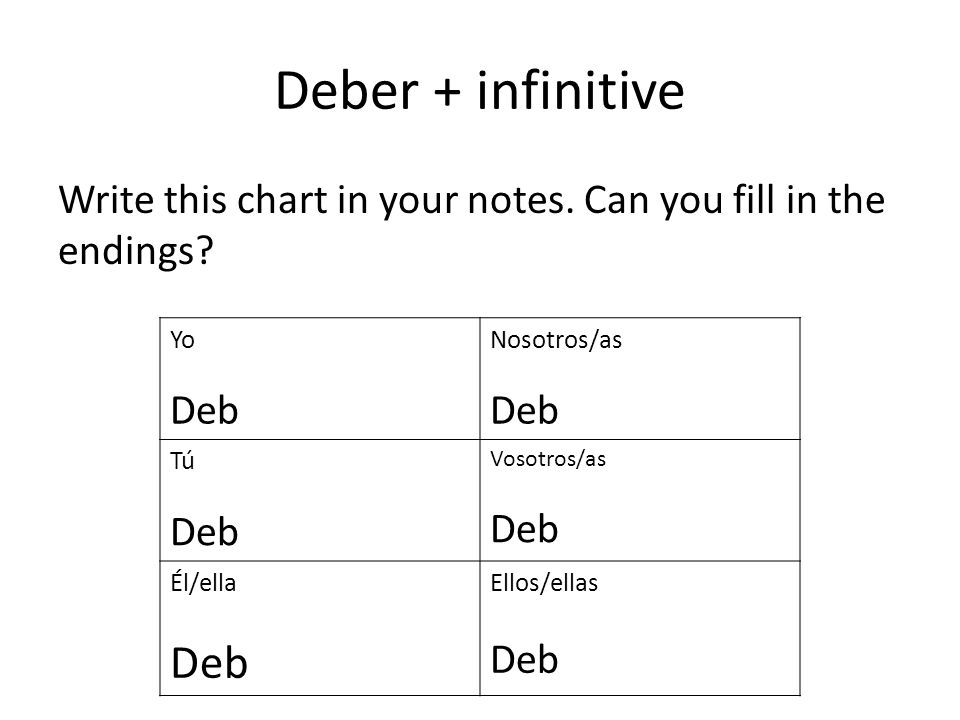Click the 'Deber + infinitive' slide title
This screenshot has height=720, width=960.
point(480,91)
